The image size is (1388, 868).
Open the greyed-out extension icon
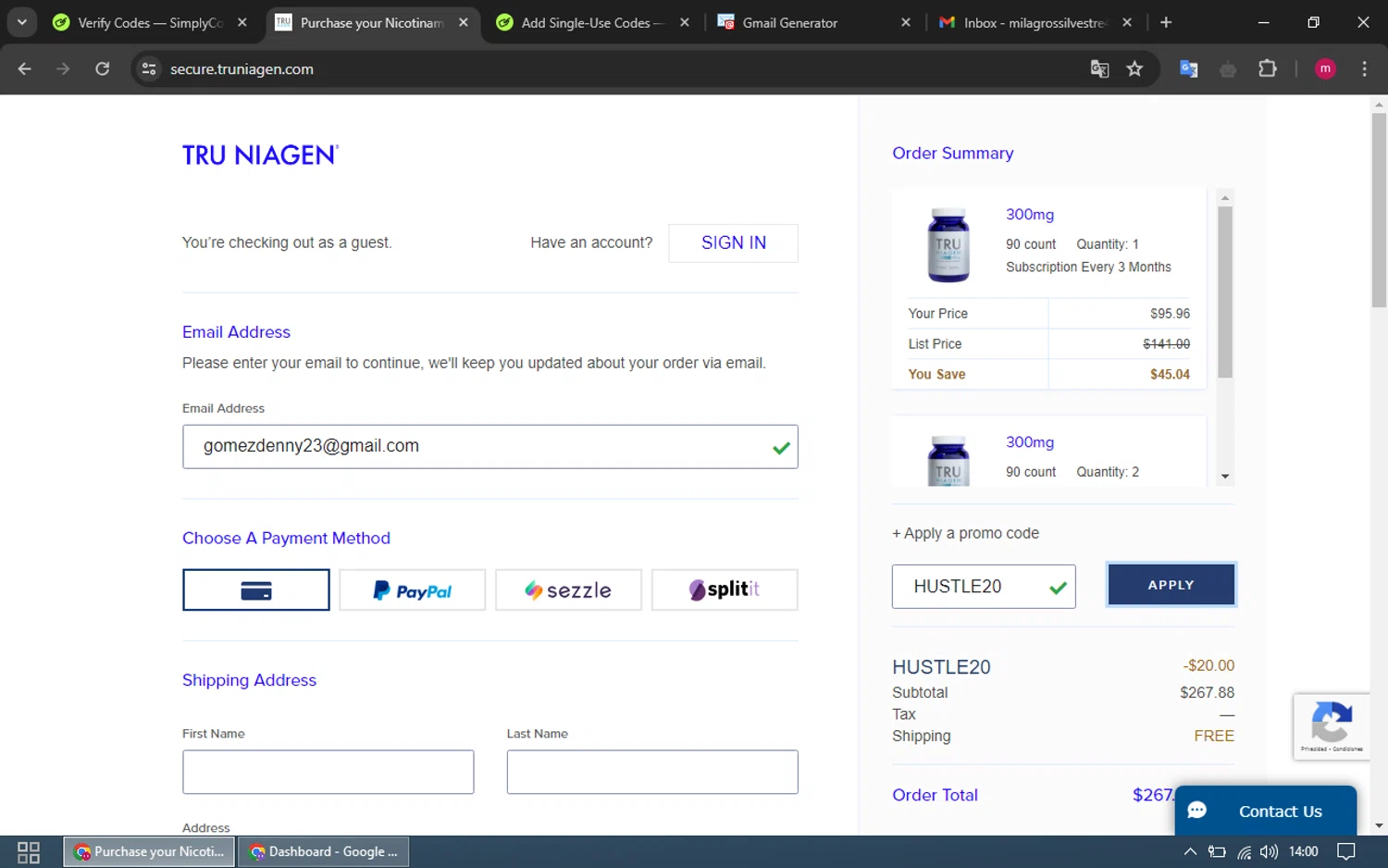pos(1228,68)
